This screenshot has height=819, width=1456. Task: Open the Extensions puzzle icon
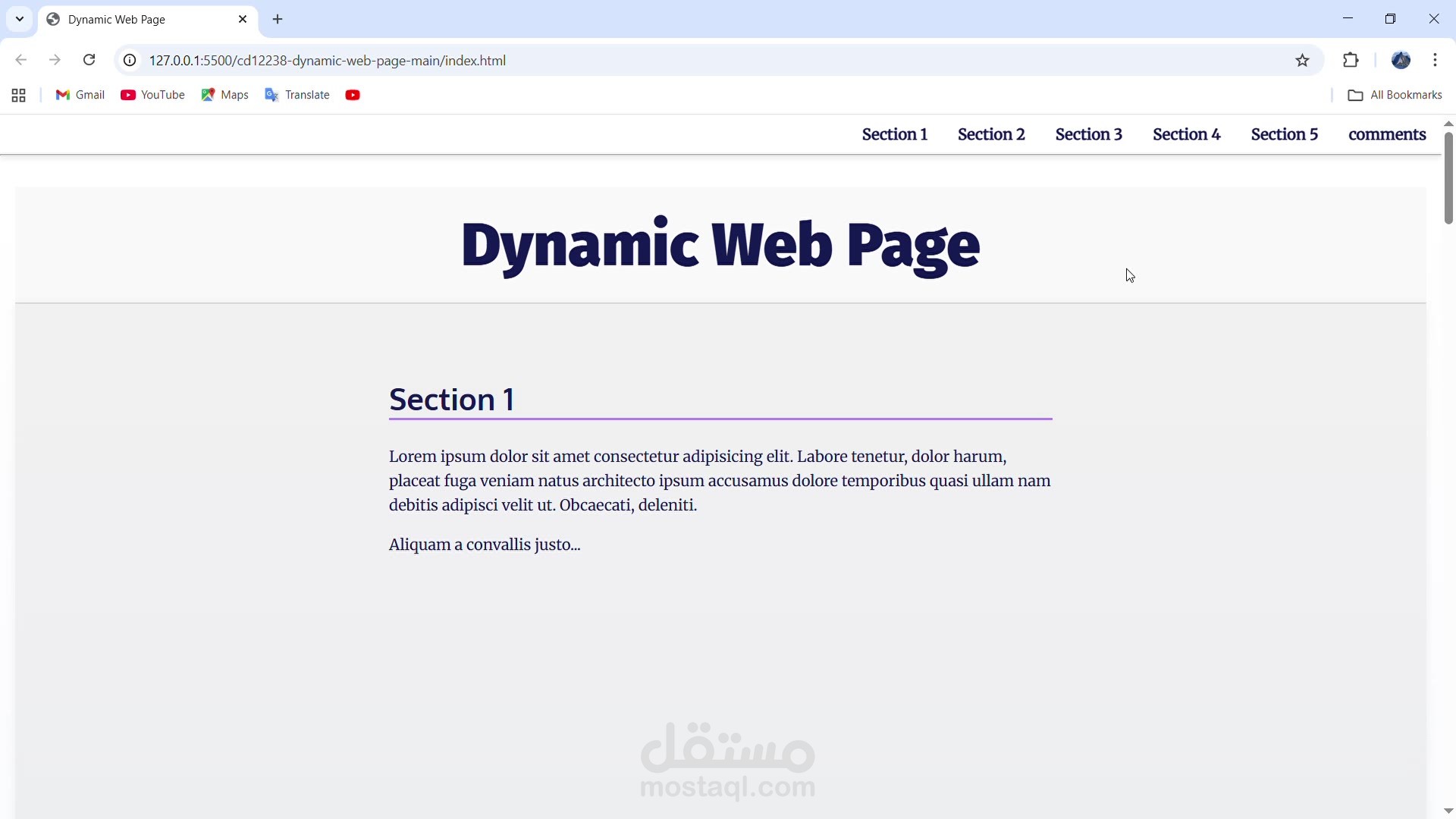point(1351,60)
